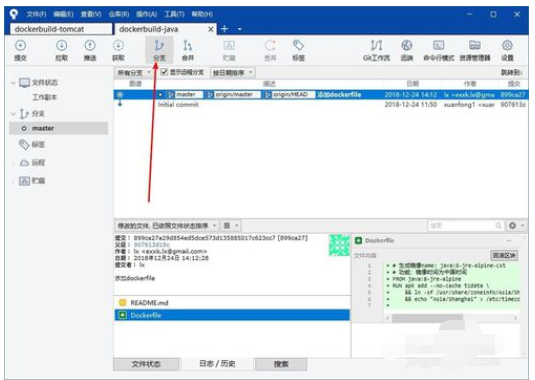Click the search magnifier icon in search box

[498, 225]
